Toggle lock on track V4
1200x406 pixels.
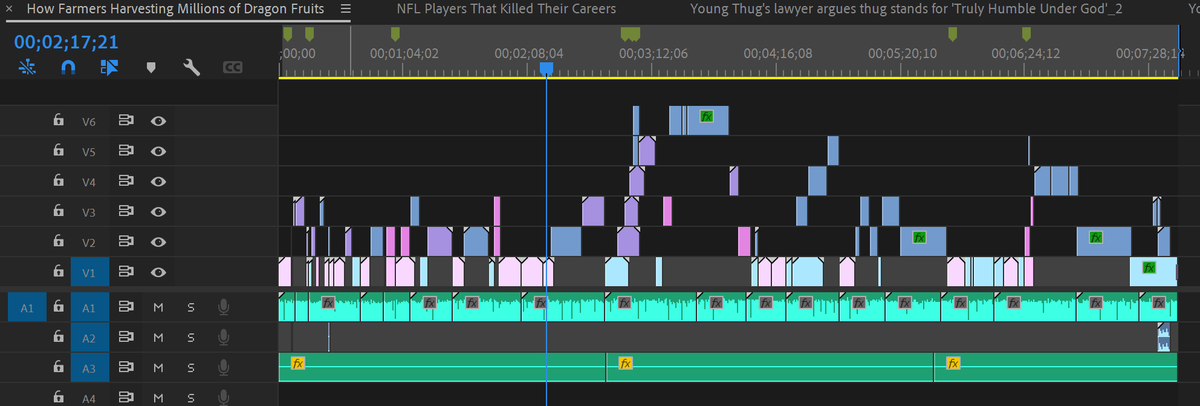click(59, 181)
